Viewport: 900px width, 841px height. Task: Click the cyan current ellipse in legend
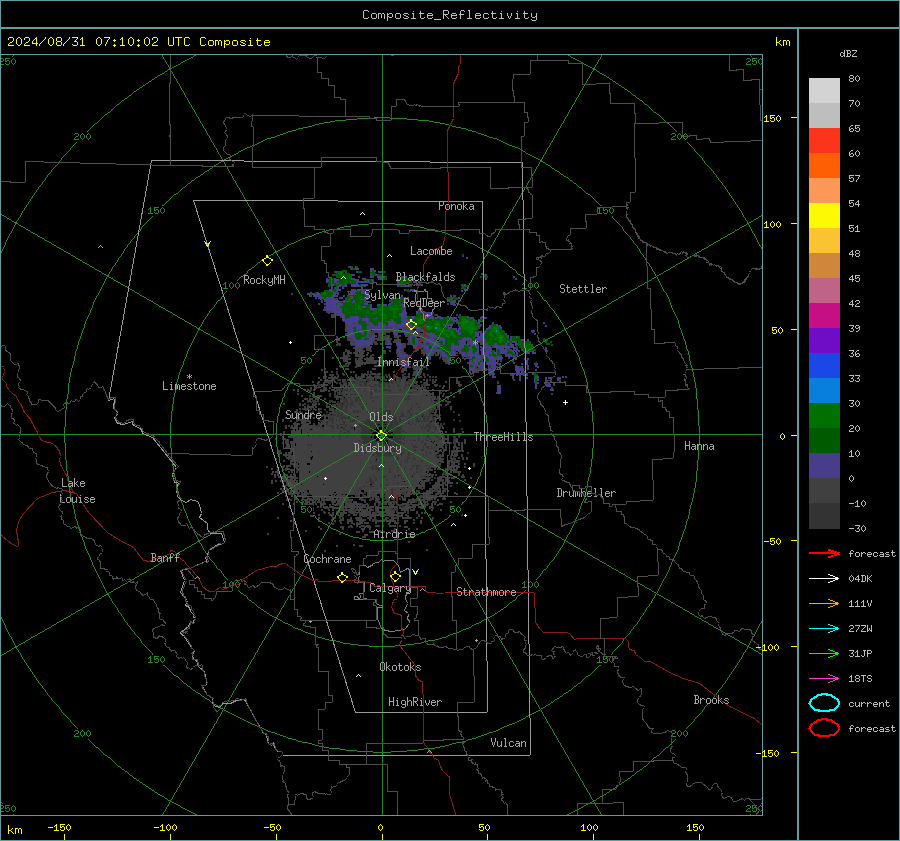(x=824, y=703)
